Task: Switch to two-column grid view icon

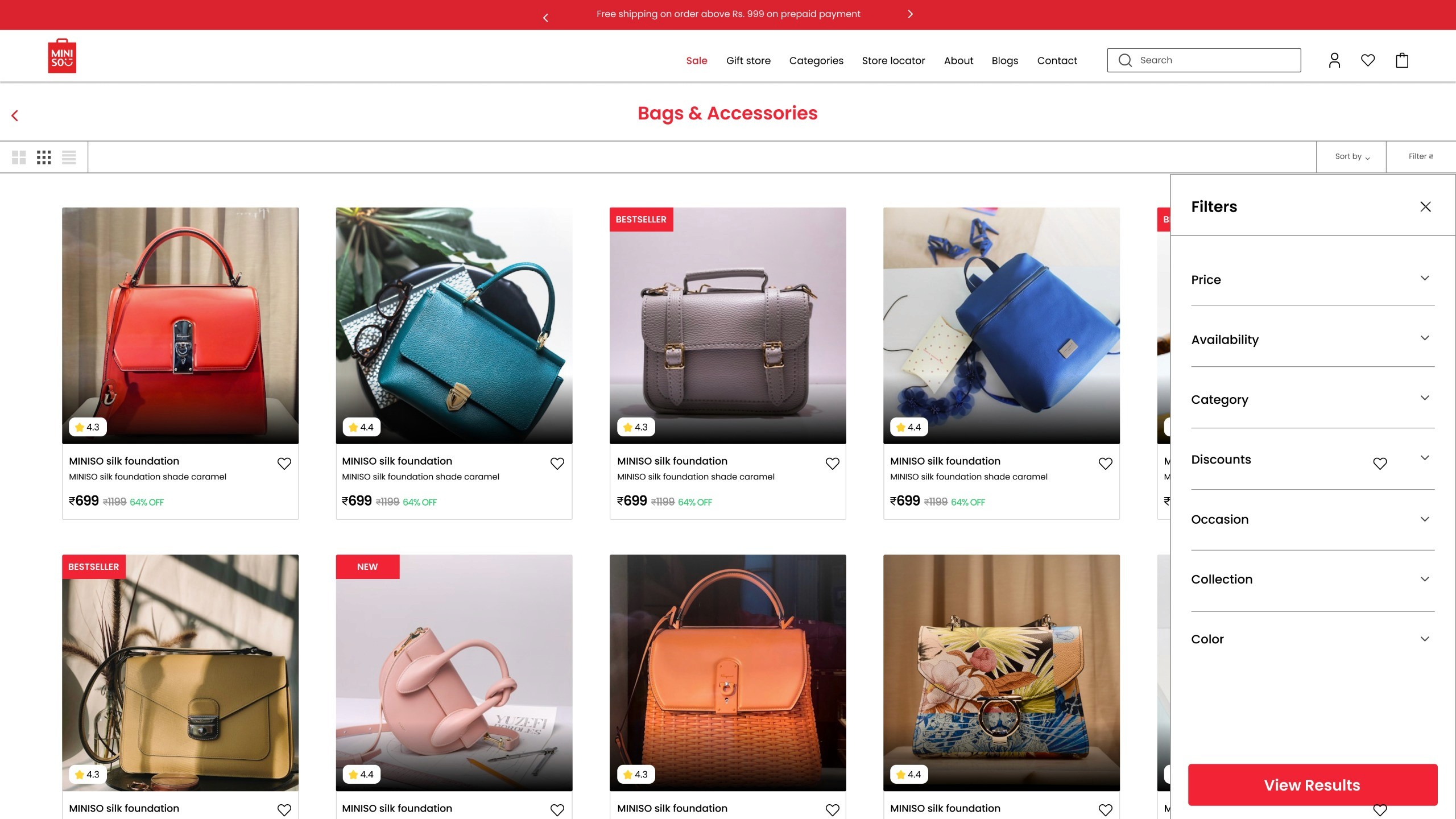Action: (19, 157)
